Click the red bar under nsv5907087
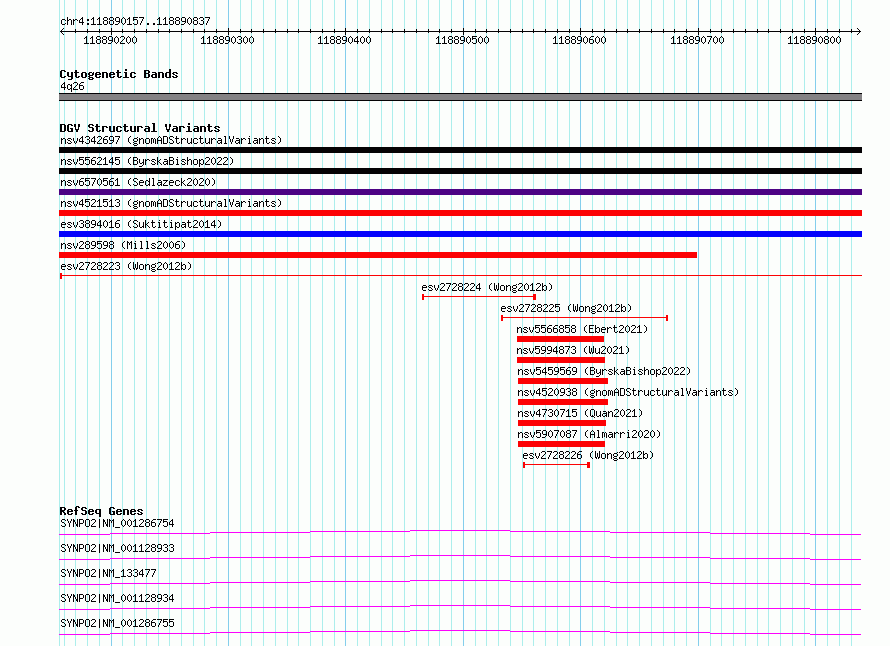The image size is (890, 646). click(561, 444)
